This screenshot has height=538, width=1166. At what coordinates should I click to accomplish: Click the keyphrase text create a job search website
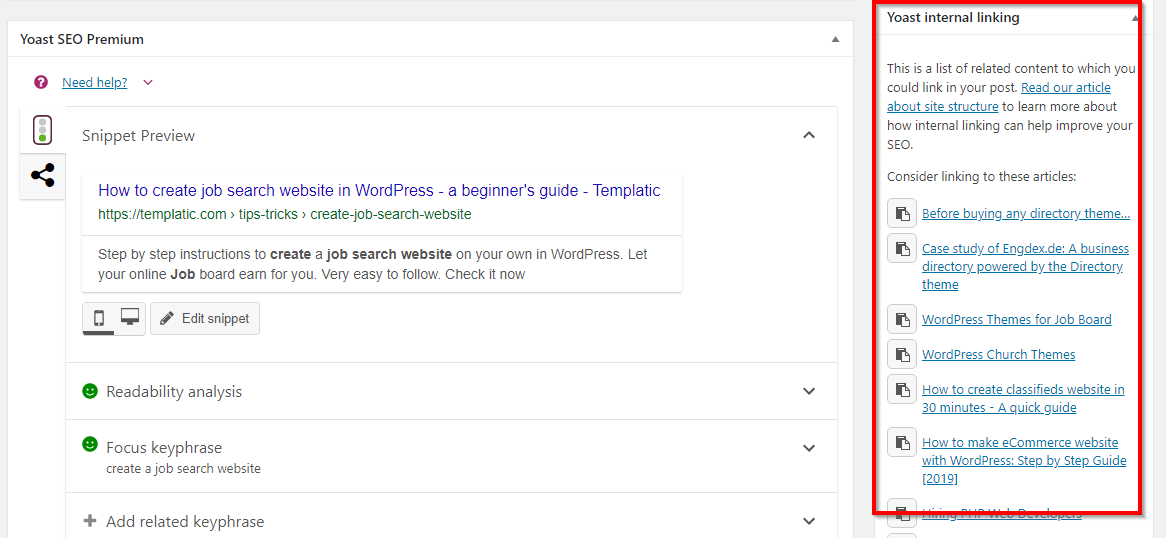tap(184, 469)
